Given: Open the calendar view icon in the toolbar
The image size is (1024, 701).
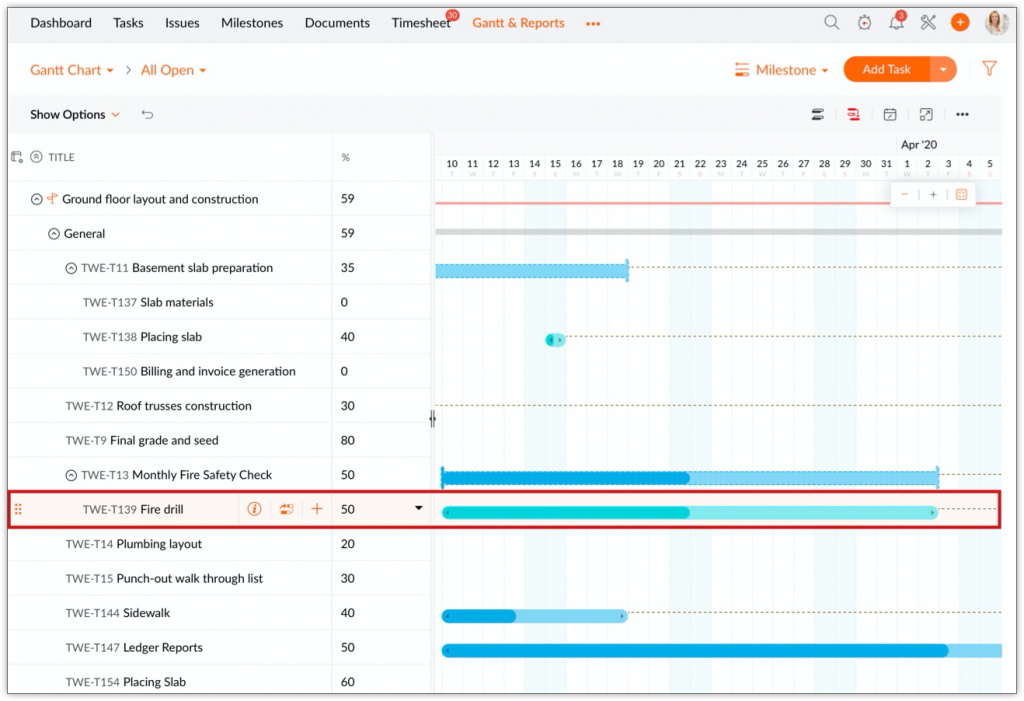Looking at the screenshot, I should point(889,114).
